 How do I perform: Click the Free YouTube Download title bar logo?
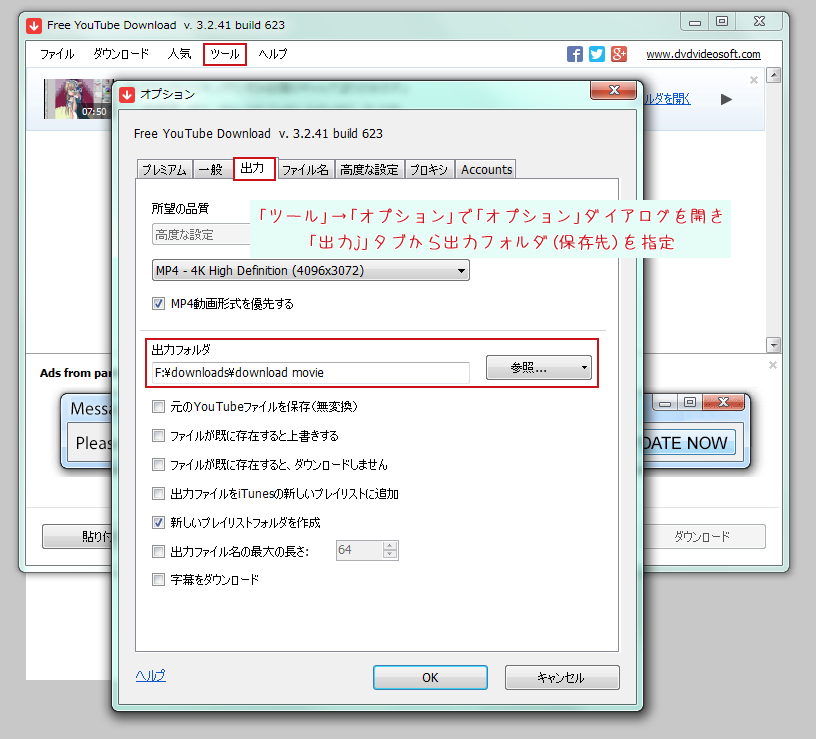point(34,26)
